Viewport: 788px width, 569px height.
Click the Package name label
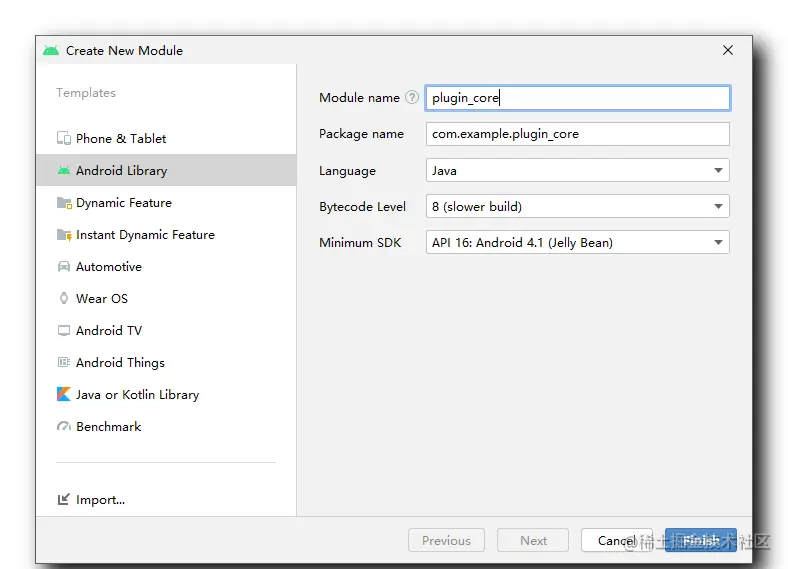(x=361, y=134)
